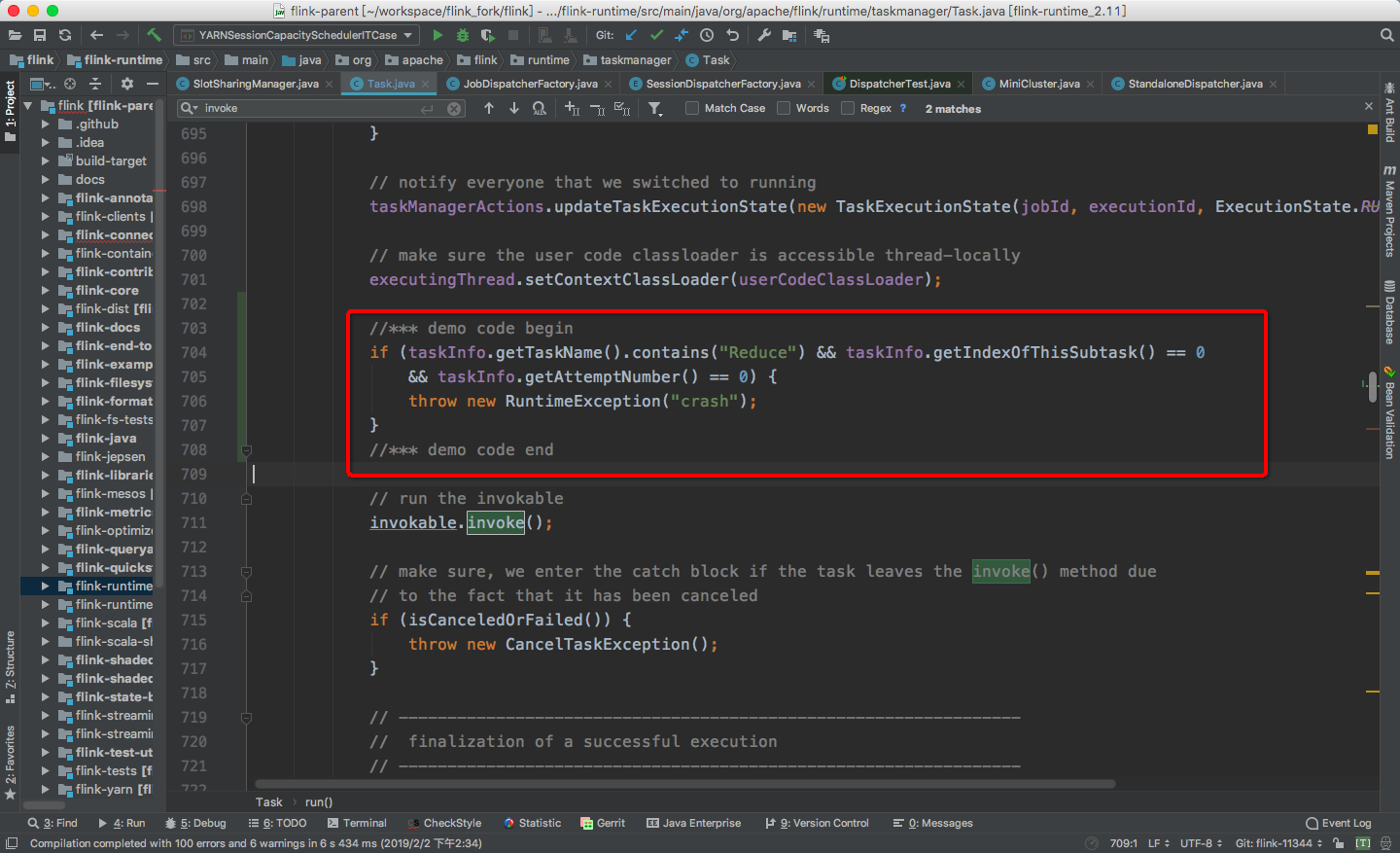Image resolution: width=1400 pixels, height=853 pixels.
Task: Click Select All Occurrences icon in find bar
Action: (x=622, y=108)
